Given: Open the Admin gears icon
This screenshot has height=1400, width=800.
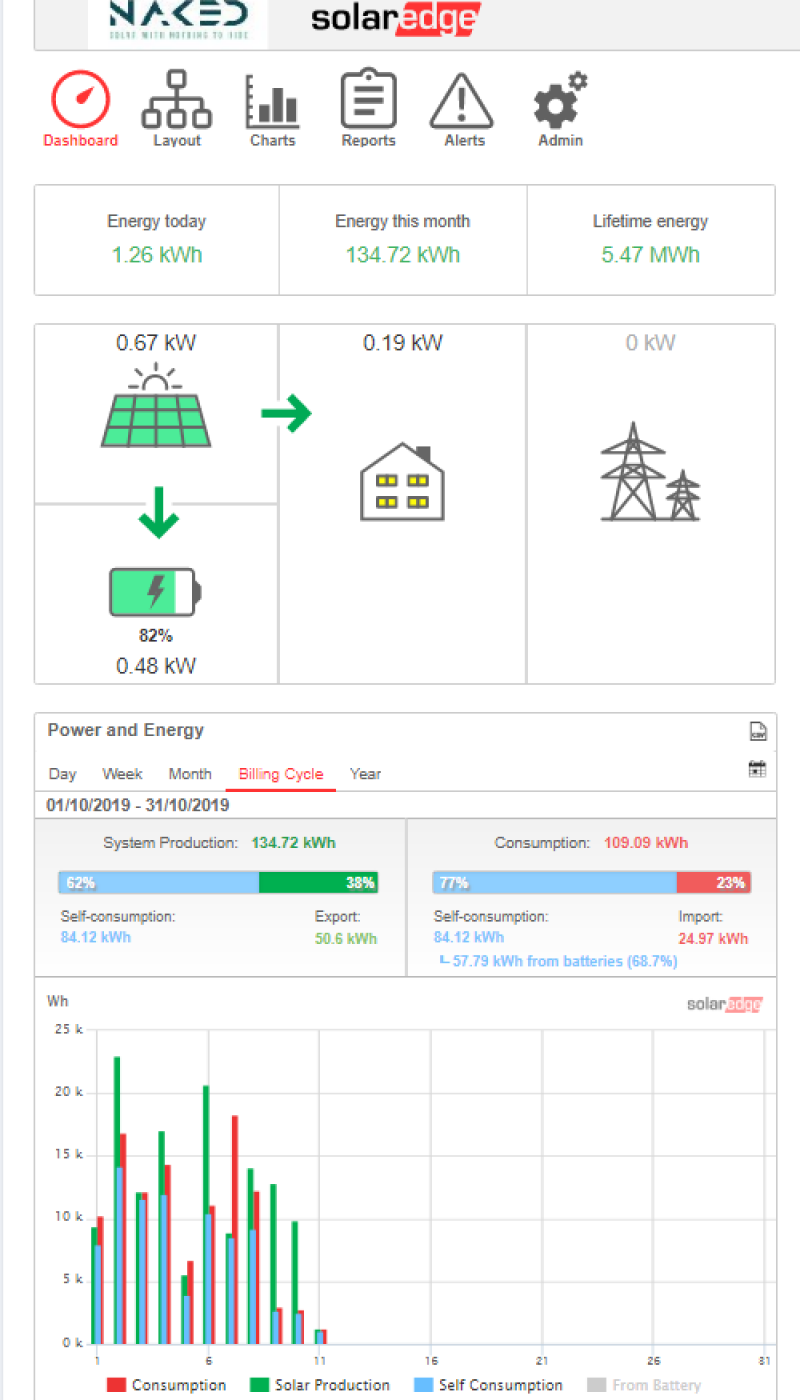Looking at the screenshot, I should pyautogui.click(x=560, y=101).
